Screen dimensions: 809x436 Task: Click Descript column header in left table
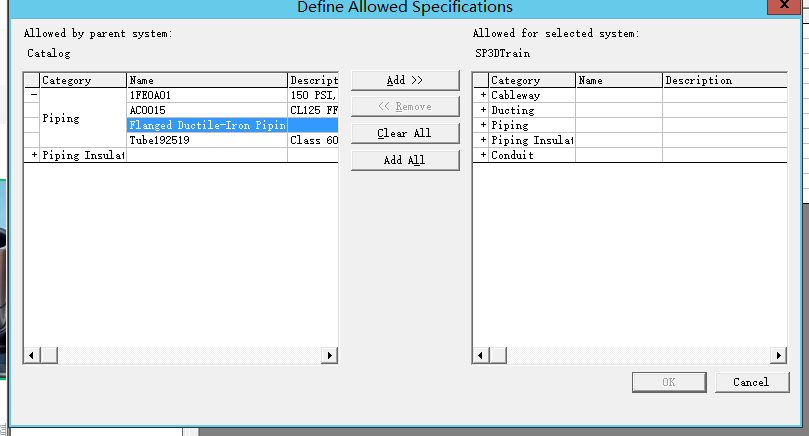[313, 80]
